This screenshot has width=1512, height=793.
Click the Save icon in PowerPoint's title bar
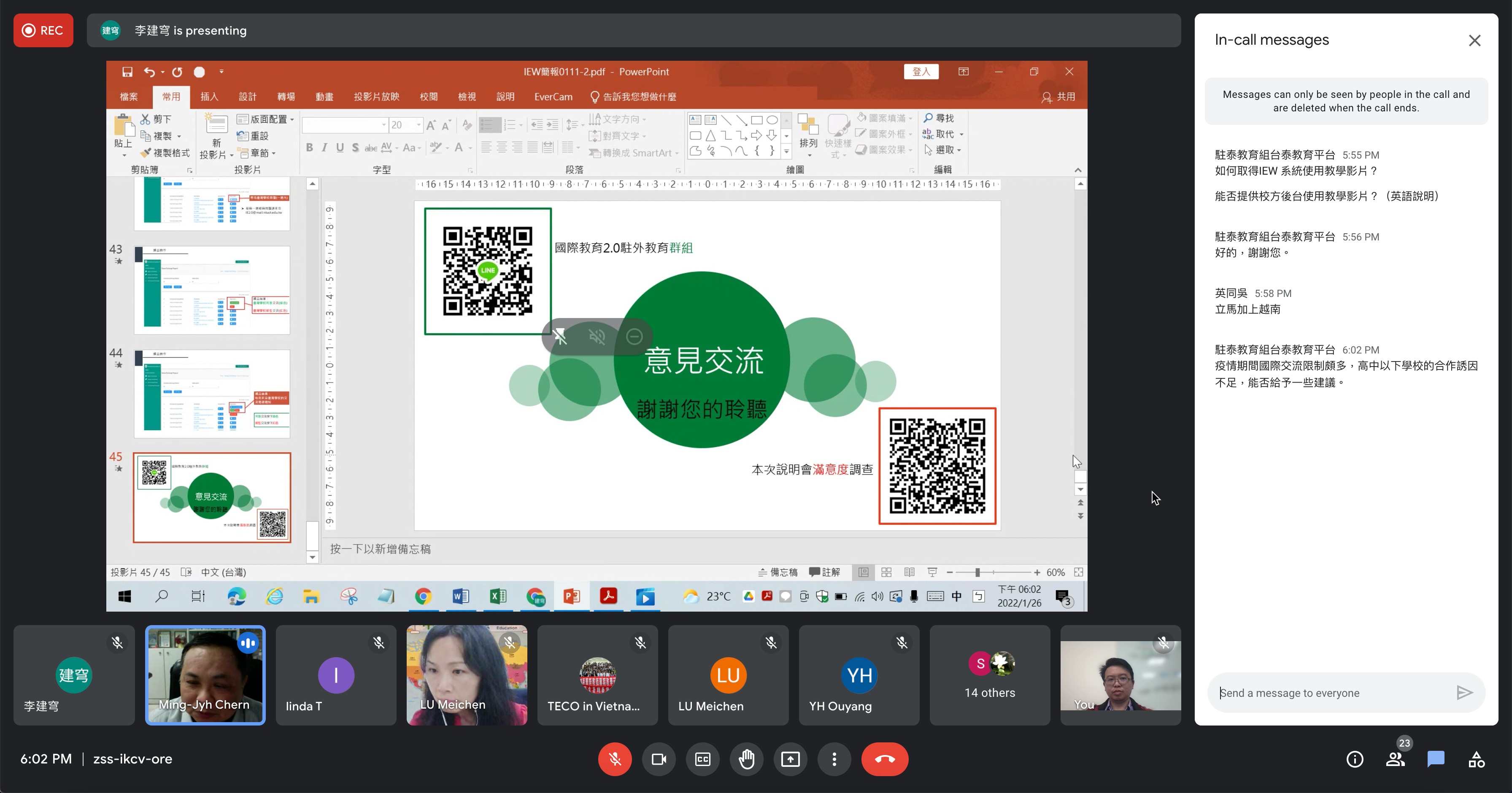point(127,72)
